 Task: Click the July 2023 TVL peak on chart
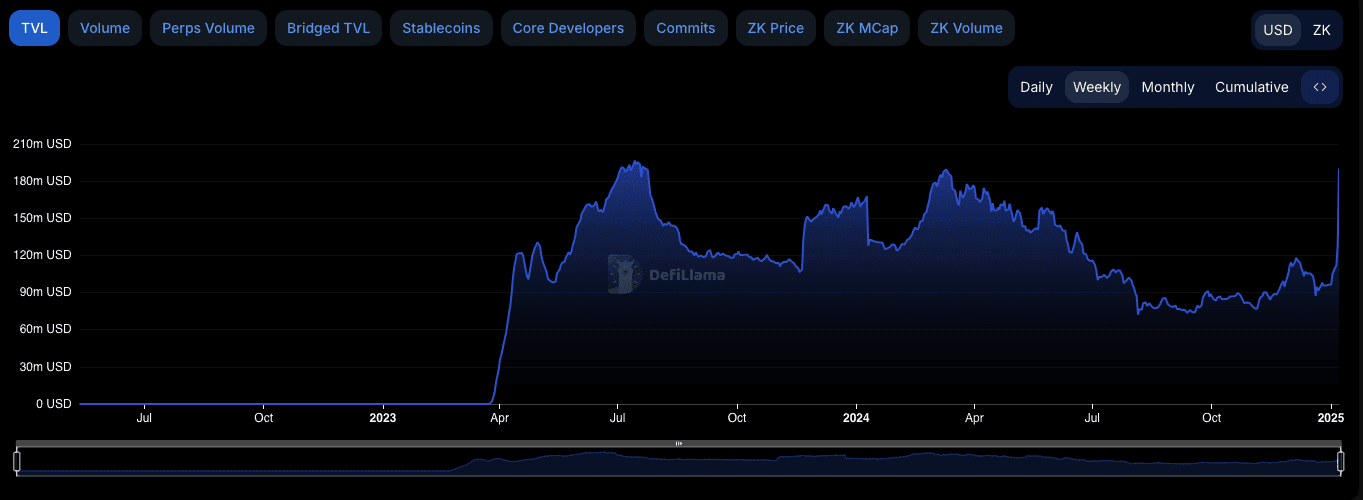[635, 163]
